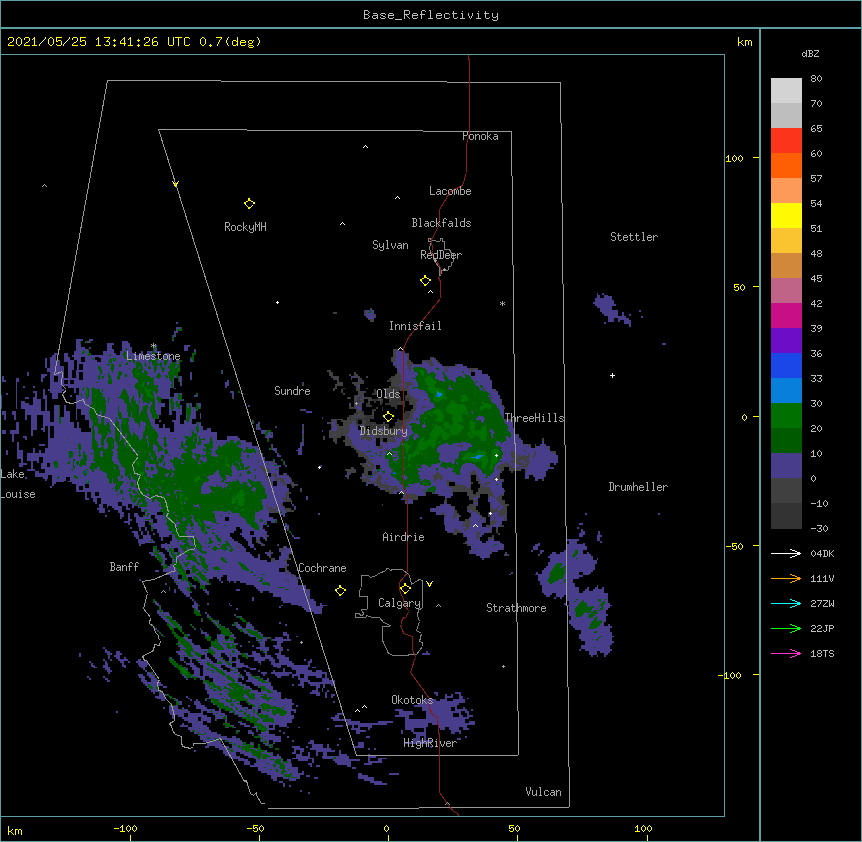Click the 04DK legend label
This screenshot has width=862, height=842.
coord(822,553)
